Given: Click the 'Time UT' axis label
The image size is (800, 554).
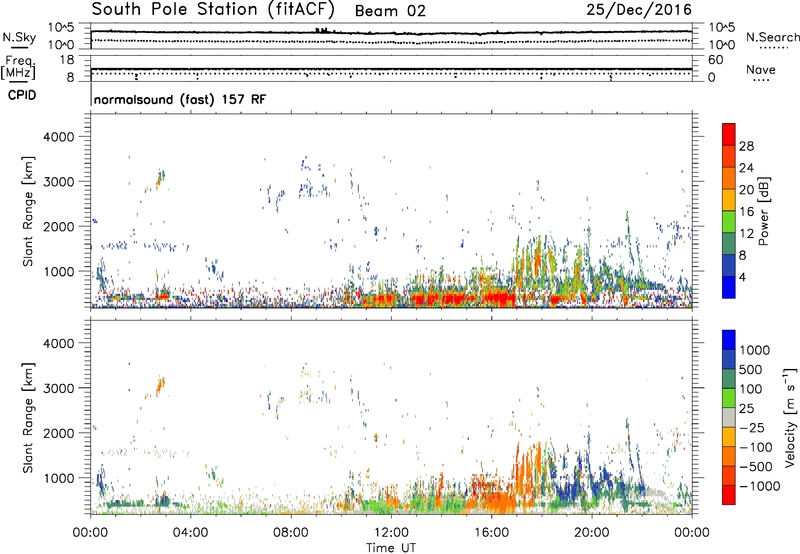Looking at the screenshot, I should pos(391,548).
